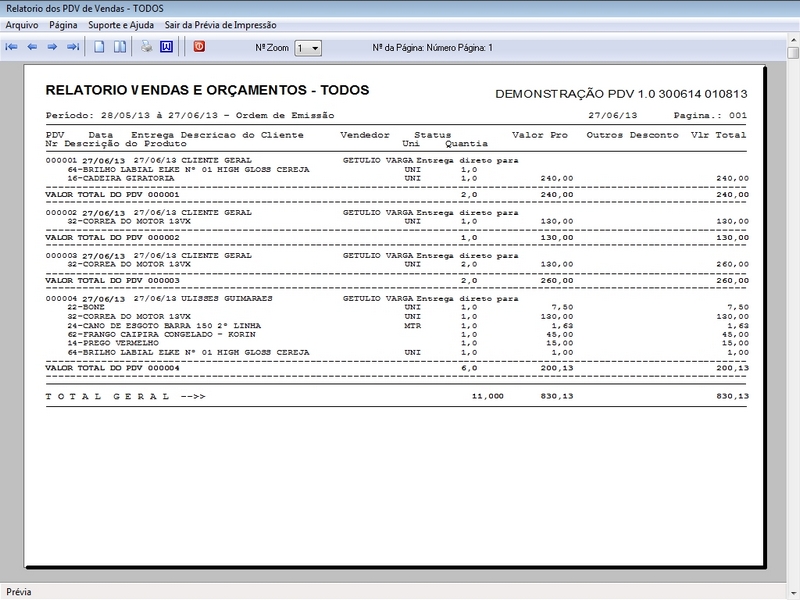
Task: Go to the previous page arrow
Action: [32, 47]
